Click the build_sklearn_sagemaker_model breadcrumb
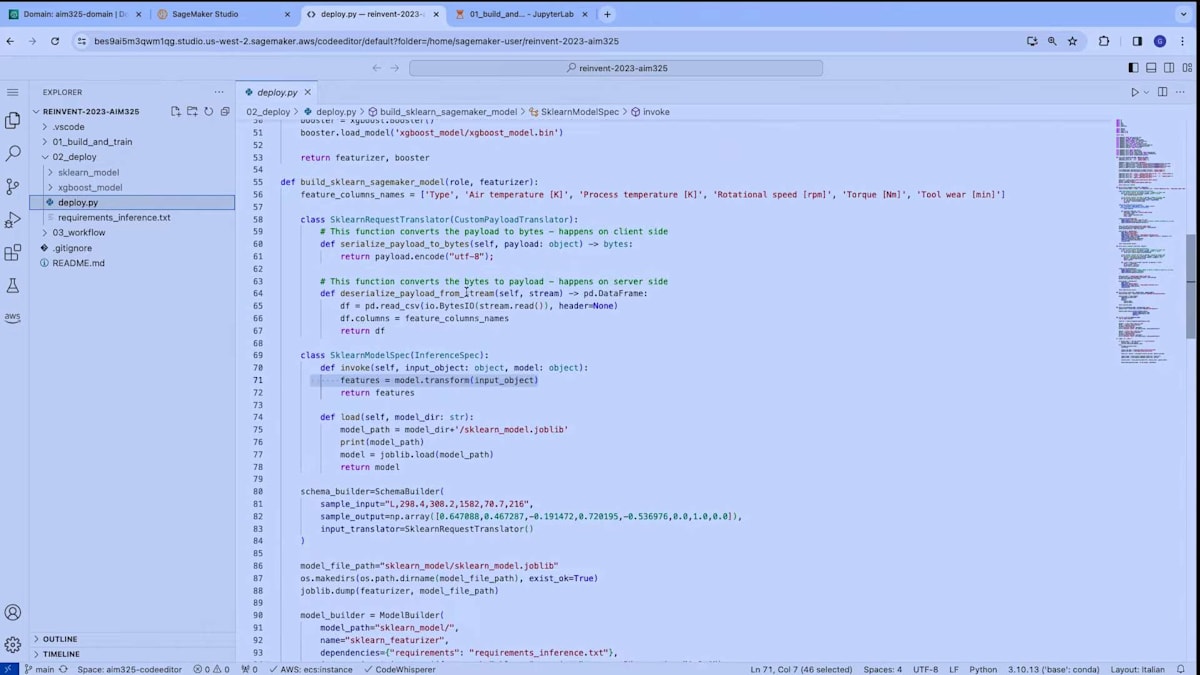This screenshot has width=1200, height=675. pyautogui.click(x=448, y=112)
